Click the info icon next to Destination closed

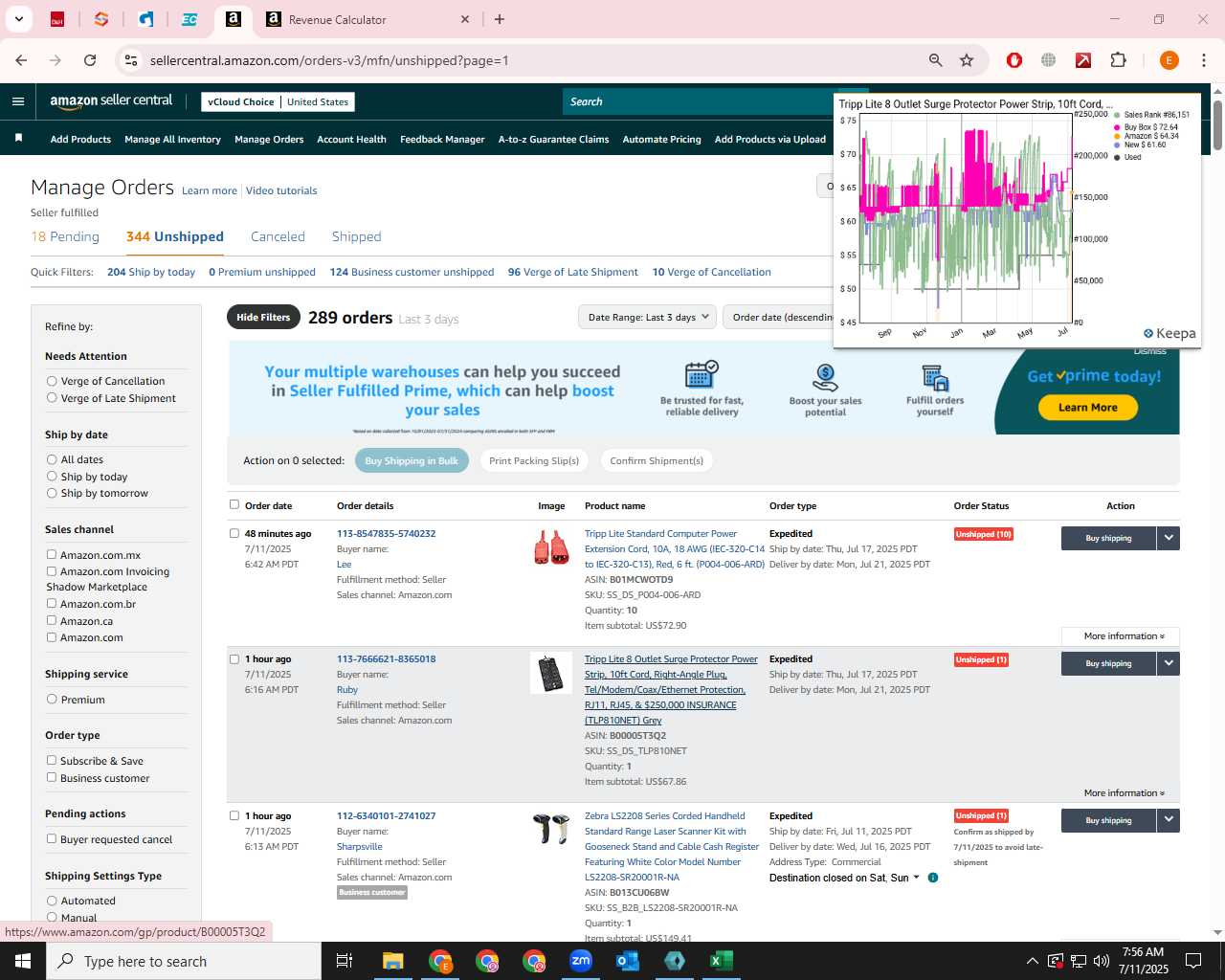pos(933,878)
